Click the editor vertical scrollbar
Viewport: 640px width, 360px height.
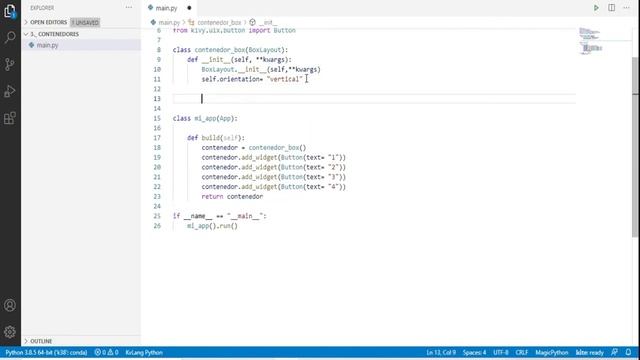(636, 147)
